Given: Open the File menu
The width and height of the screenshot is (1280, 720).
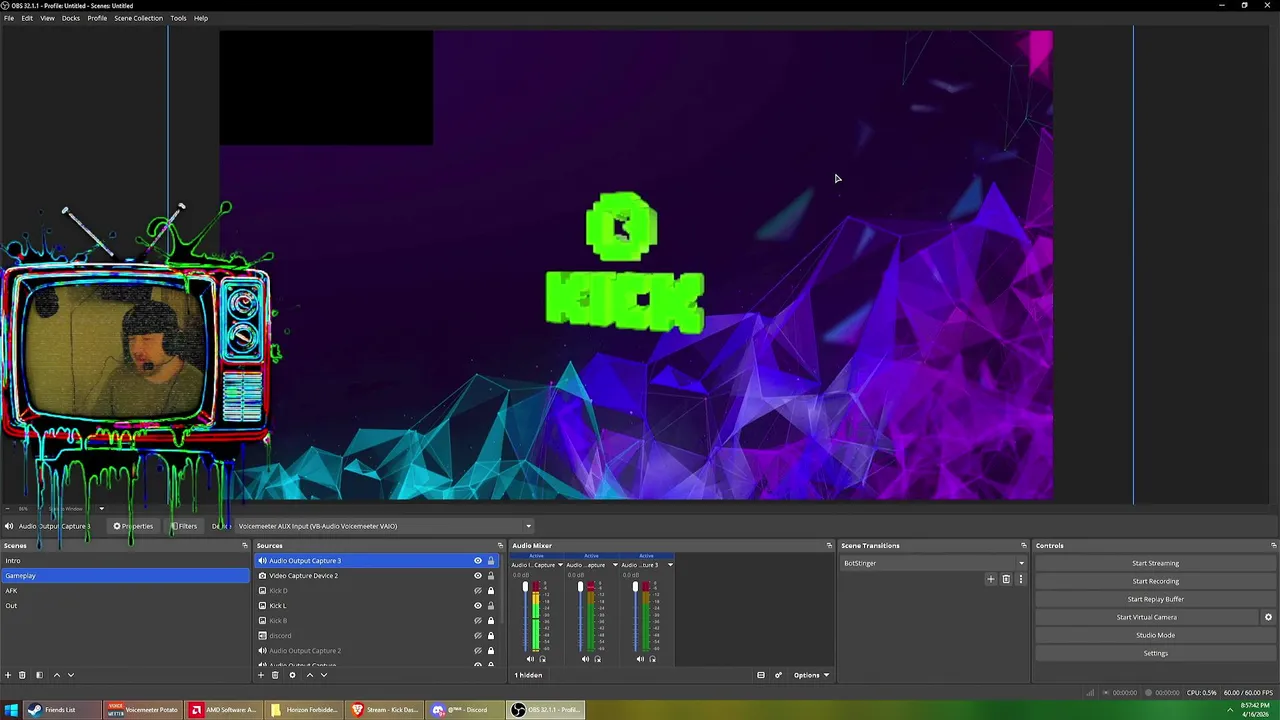Looking at the screenshot, I should (x=9, y=18).
